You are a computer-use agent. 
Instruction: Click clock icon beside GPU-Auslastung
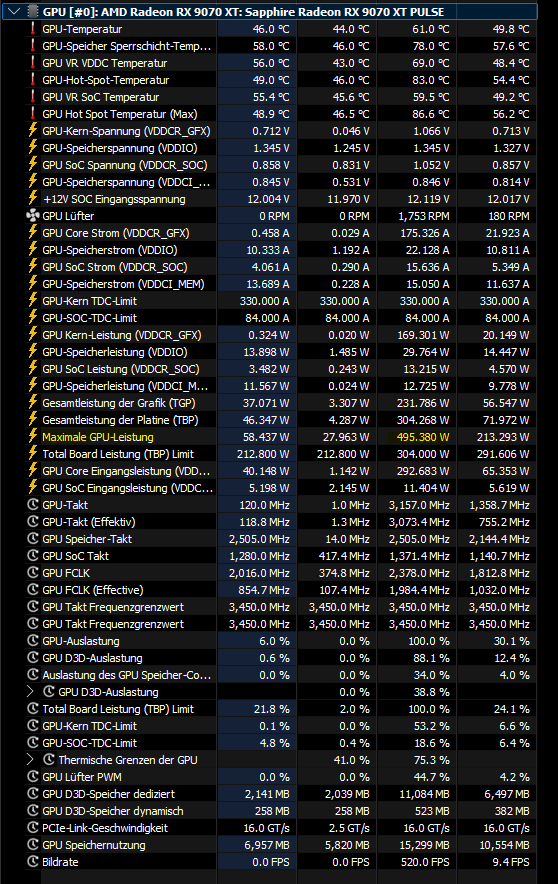[33, 640]
